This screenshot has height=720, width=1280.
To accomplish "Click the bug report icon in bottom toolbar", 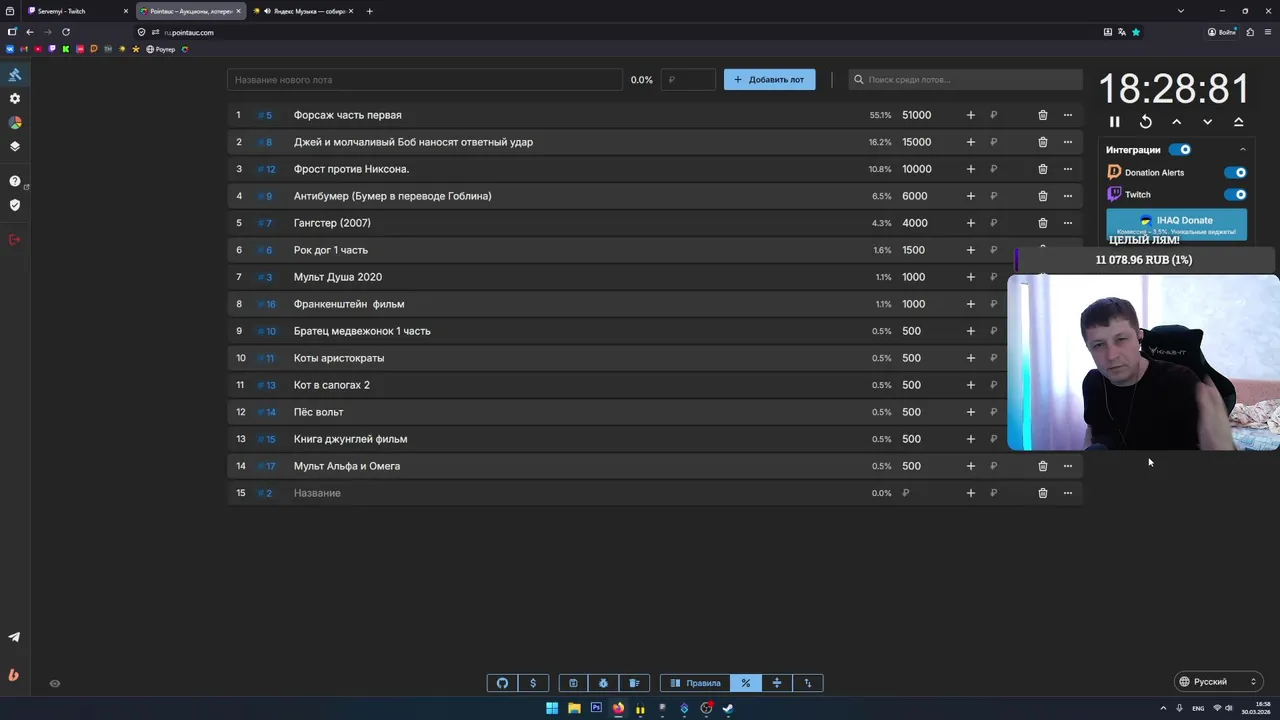I will pos(604,683).
